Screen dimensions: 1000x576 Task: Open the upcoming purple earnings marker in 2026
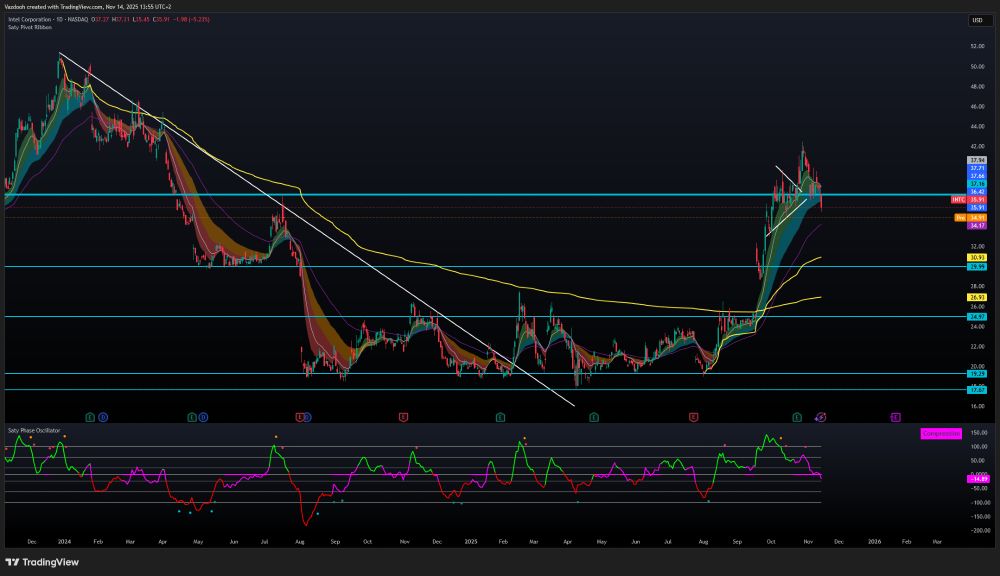coord(895,417)
